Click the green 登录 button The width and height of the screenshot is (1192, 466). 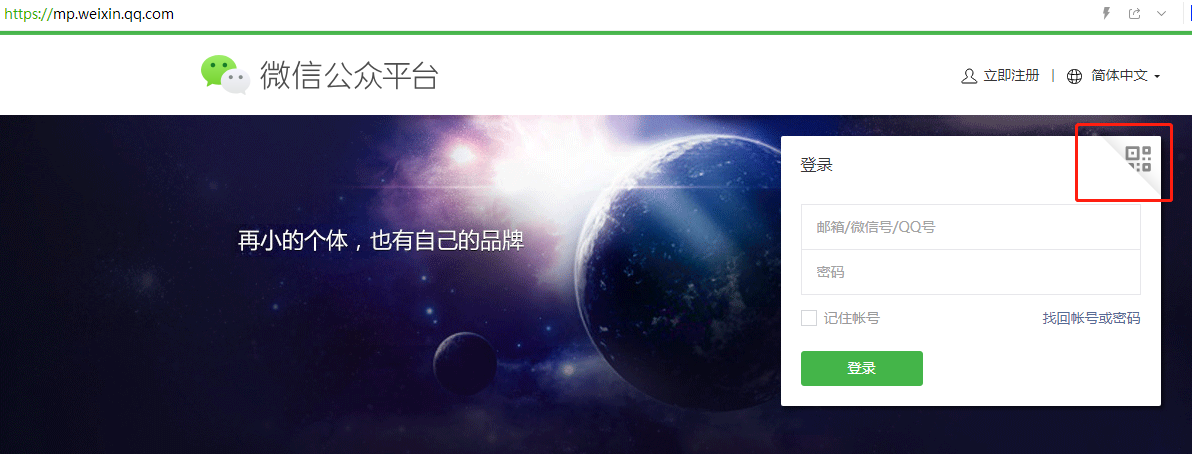[862, 368]
